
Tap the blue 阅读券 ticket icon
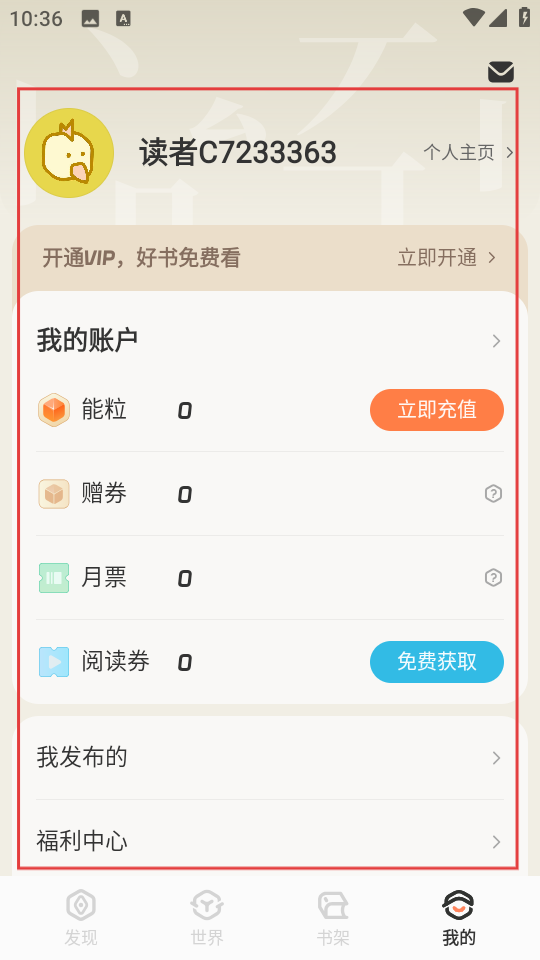(54, 662)
